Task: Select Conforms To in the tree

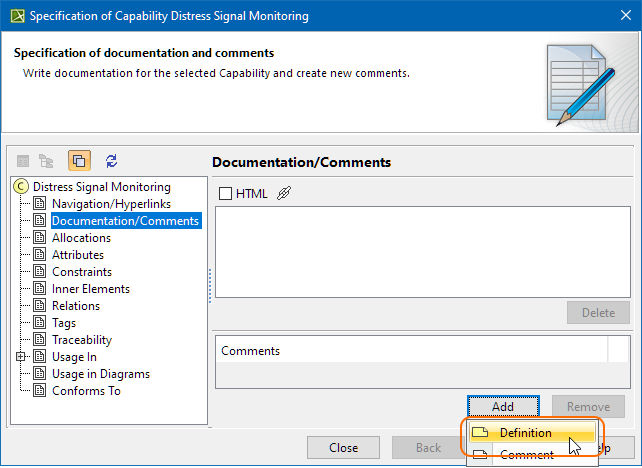Action: (x=86, y=391)
